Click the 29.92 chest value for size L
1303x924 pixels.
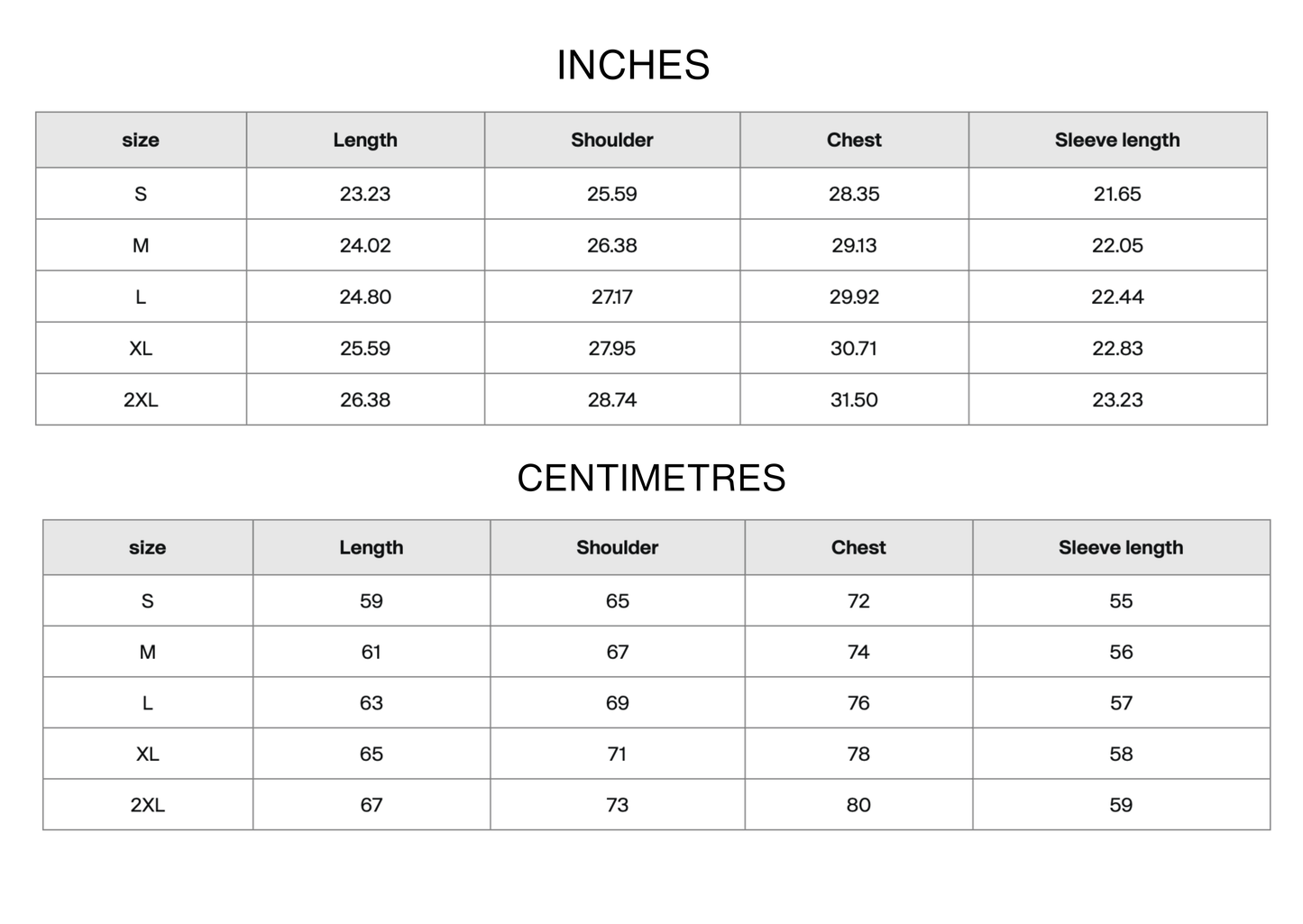854,297
